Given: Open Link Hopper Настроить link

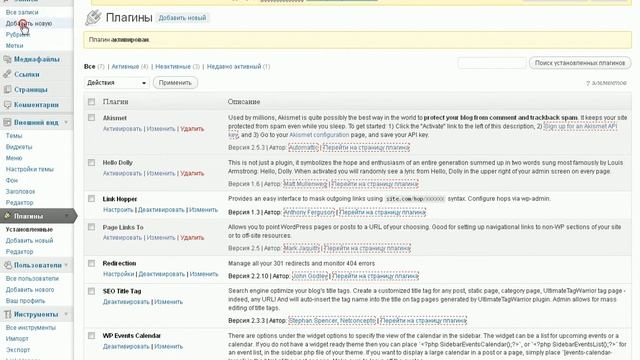Looking at the screenshot, I should [x=118, y=210].
